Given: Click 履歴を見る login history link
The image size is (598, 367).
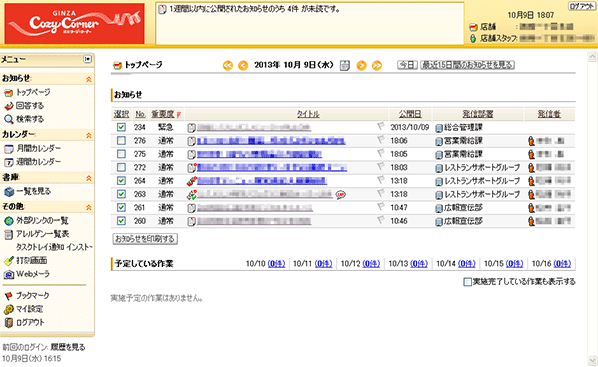Looking at the screenshot, I should pyautogui.click(x=68, y=347).
